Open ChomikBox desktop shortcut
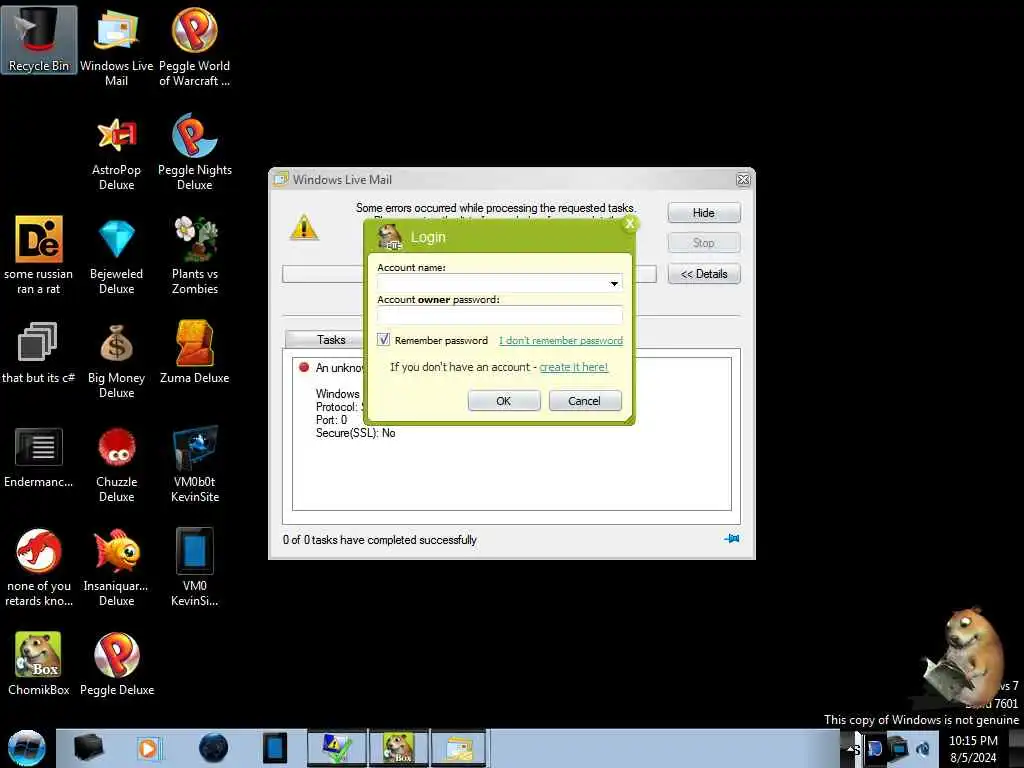This screenshot has height=768, width=1024. pyautogui.click(x=39, y=664)
